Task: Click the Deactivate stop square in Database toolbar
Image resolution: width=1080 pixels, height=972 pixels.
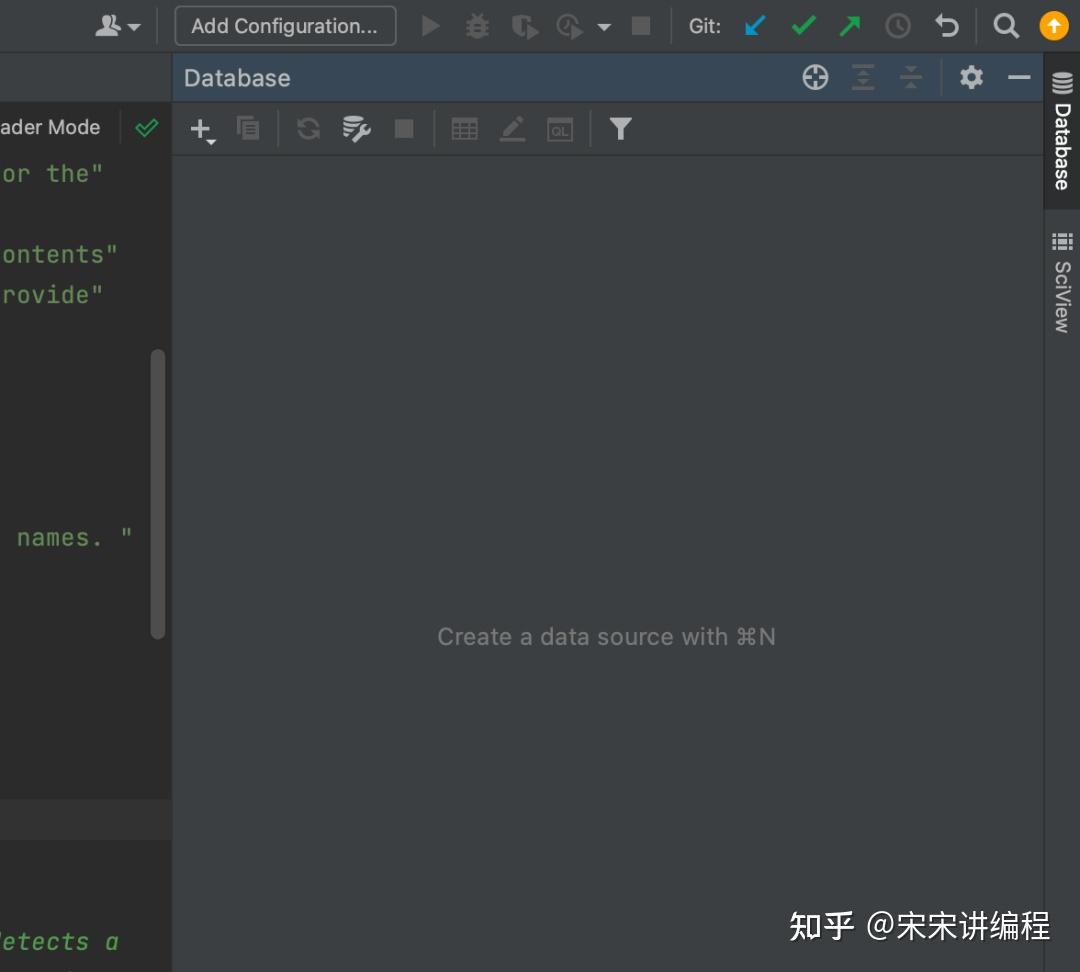Action: (404, 129)
